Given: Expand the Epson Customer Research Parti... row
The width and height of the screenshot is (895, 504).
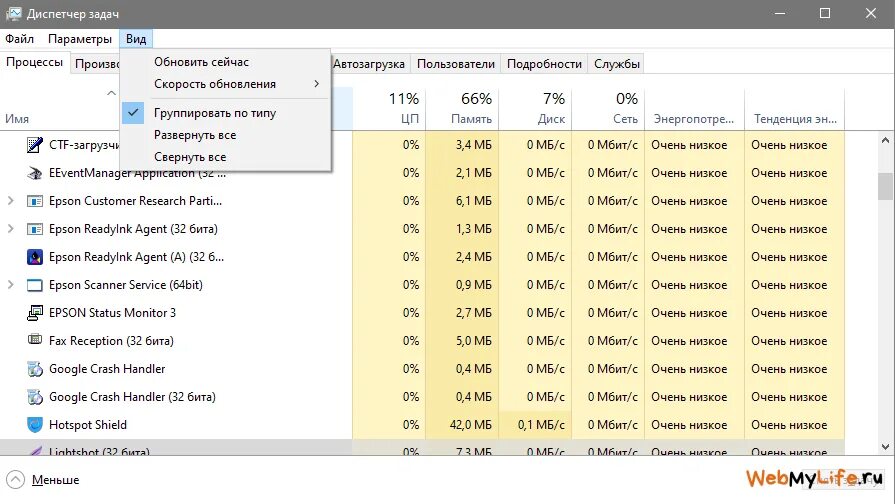Looking at the screenshot, I should (x=10, y=200).
